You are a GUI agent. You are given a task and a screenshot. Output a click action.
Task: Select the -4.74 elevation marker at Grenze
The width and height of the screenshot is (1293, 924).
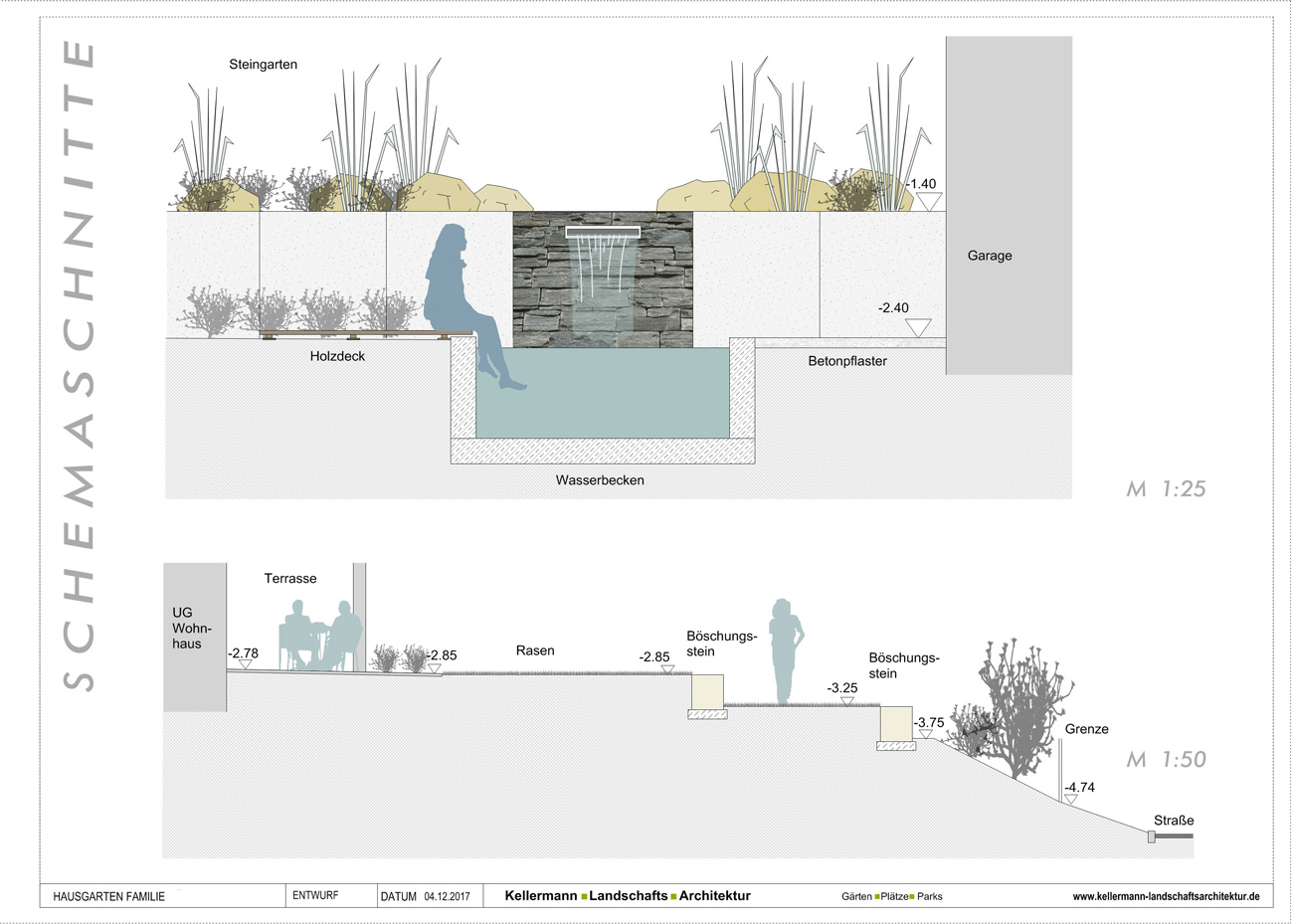pos(1070,799)
